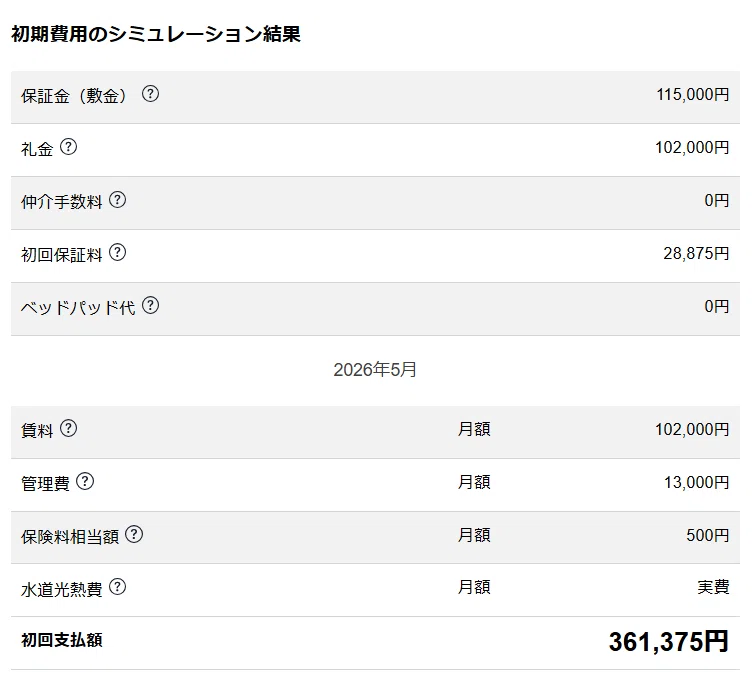The height and width of the screenshot is (683, 752).
Task: Select the 13,000円 management fee amount
Action: tap(696, 482)
